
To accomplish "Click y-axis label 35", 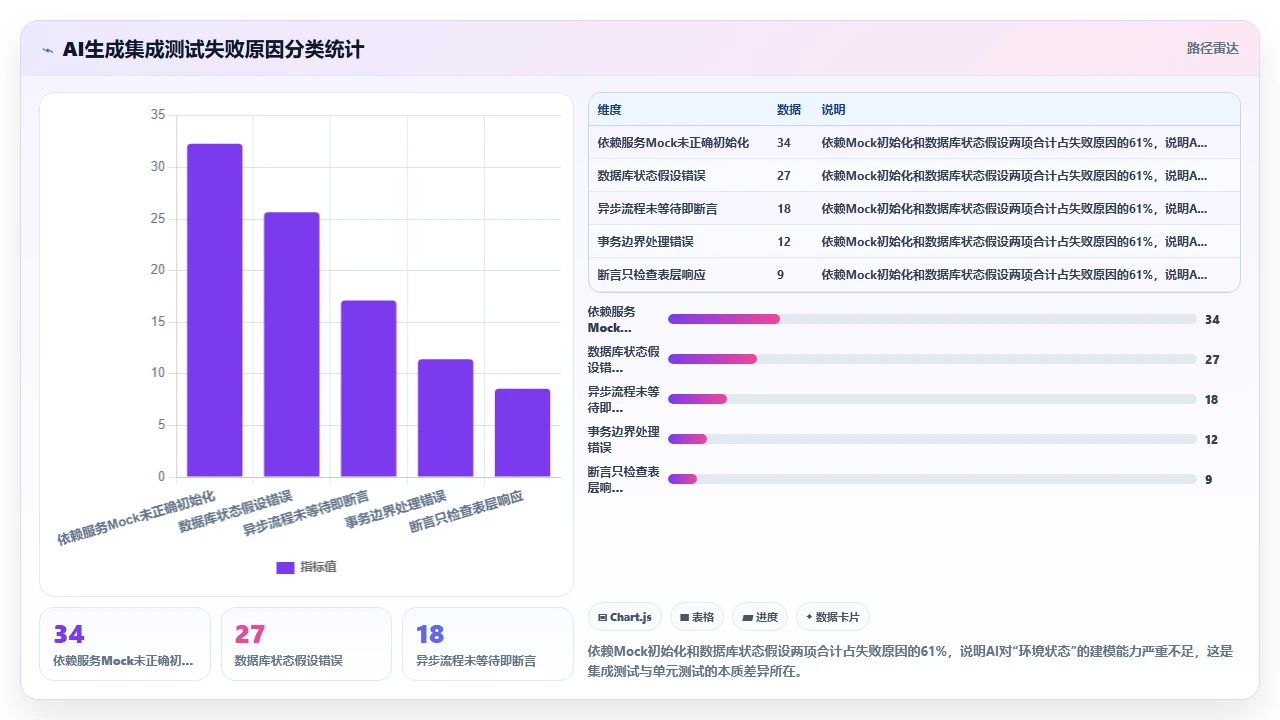I will tap(158, 115).
